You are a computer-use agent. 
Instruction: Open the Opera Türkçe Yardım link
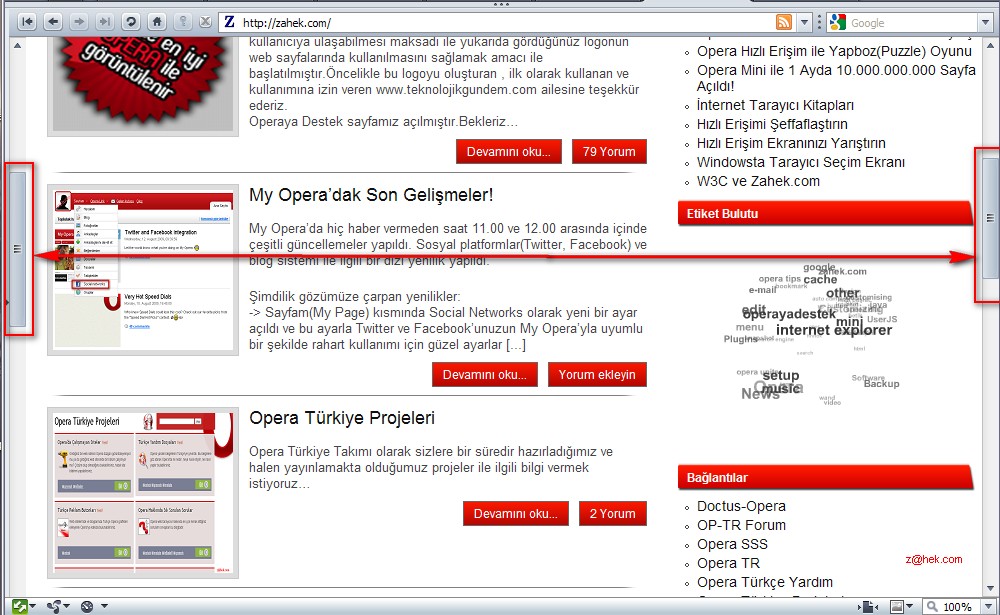(765, 582)
